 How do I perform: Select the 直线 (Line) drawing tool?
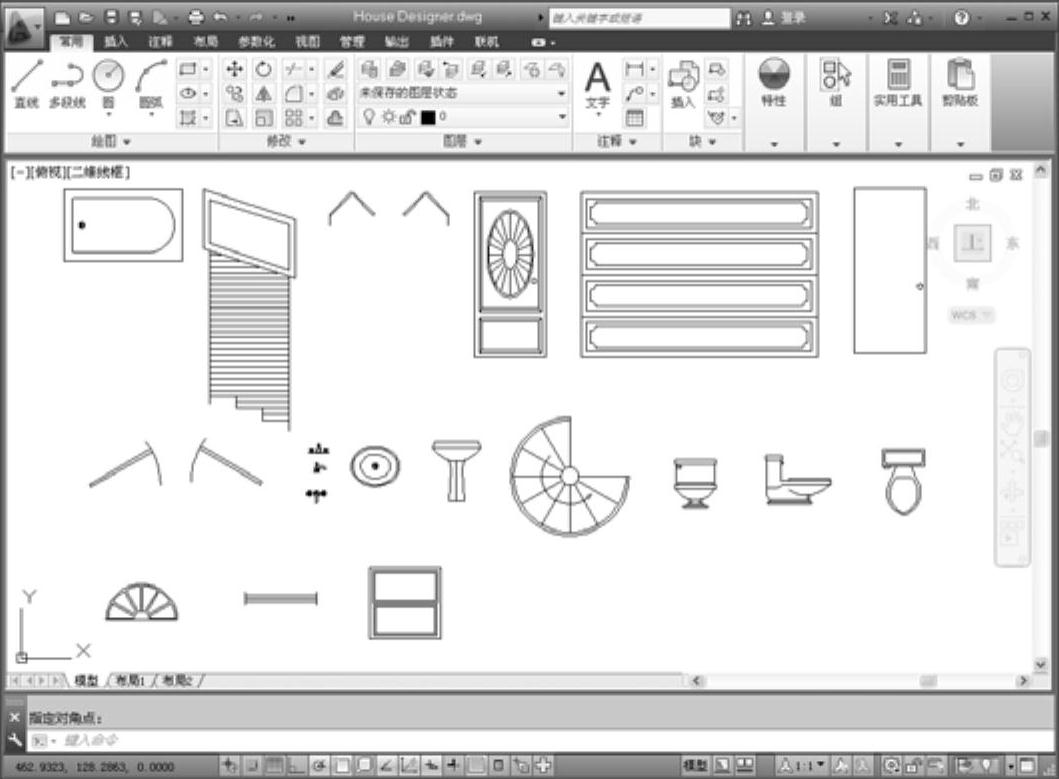coord(26,83)
